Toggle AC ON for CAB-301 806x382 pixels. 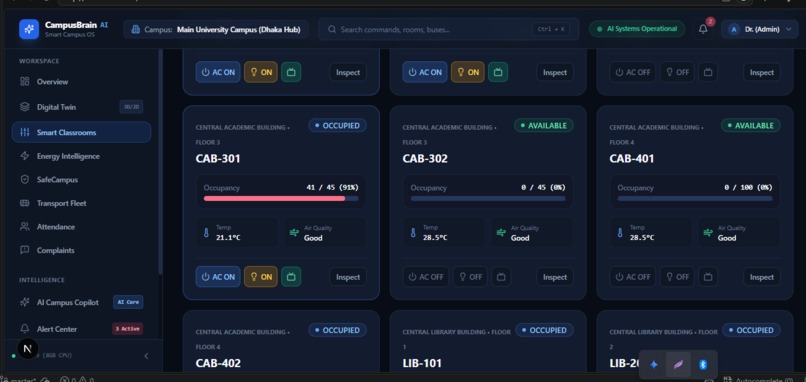[218, 277]
